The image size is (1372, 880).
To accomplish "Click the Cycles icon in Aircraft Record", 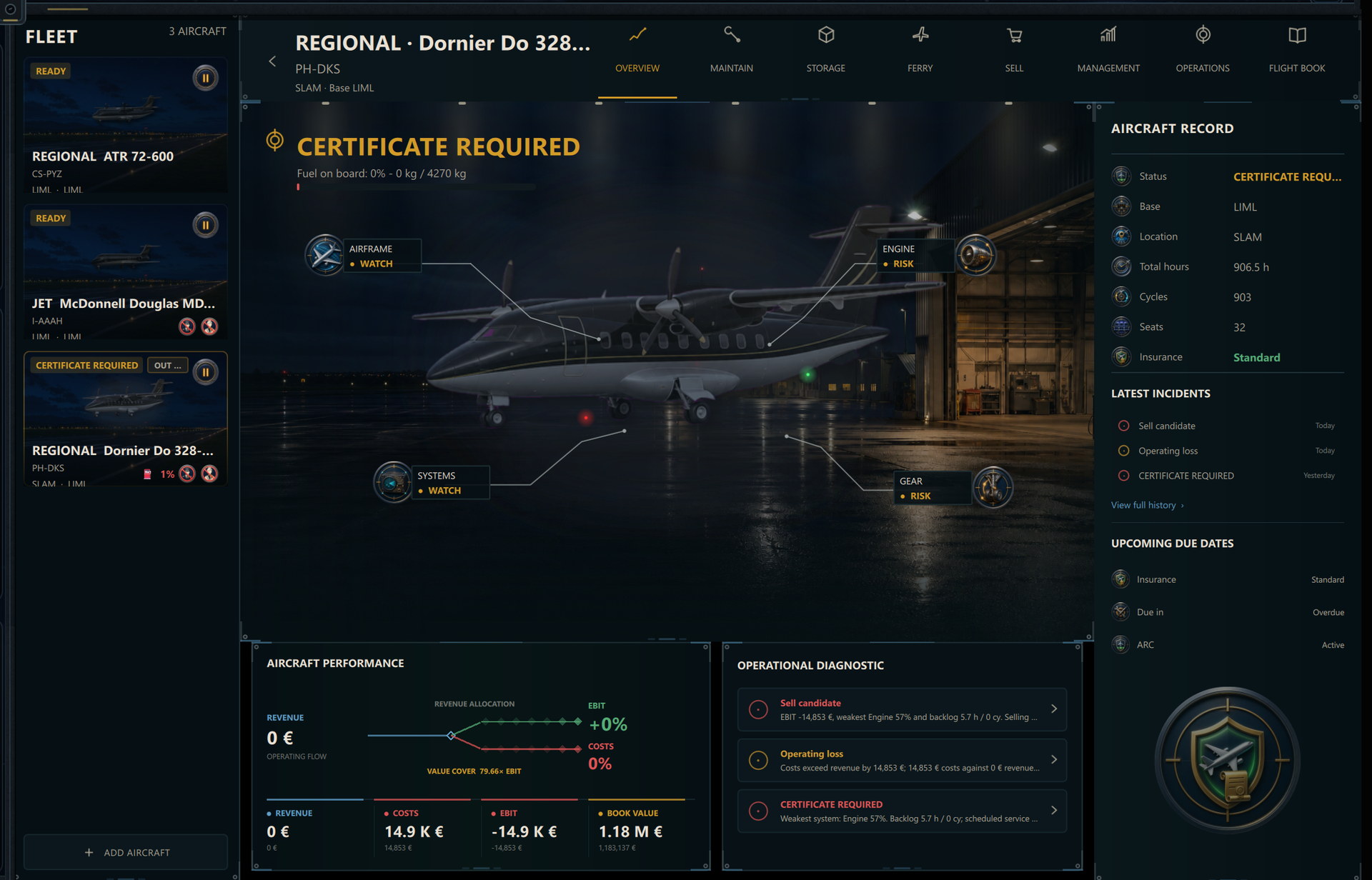I will [x=1122, y=296].
